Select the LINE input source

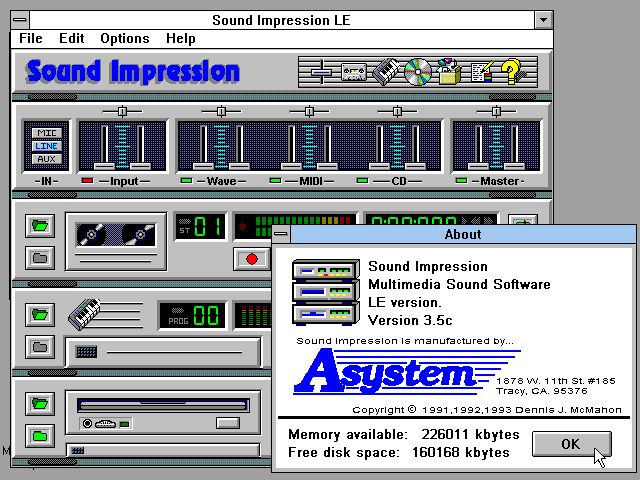pos(47,146)
